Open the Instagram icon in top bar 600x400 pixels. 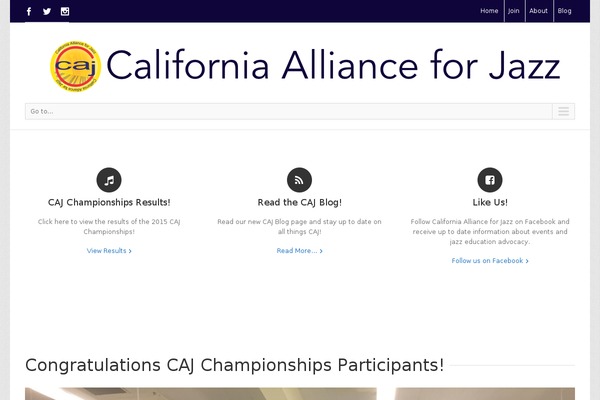[65, 11]
